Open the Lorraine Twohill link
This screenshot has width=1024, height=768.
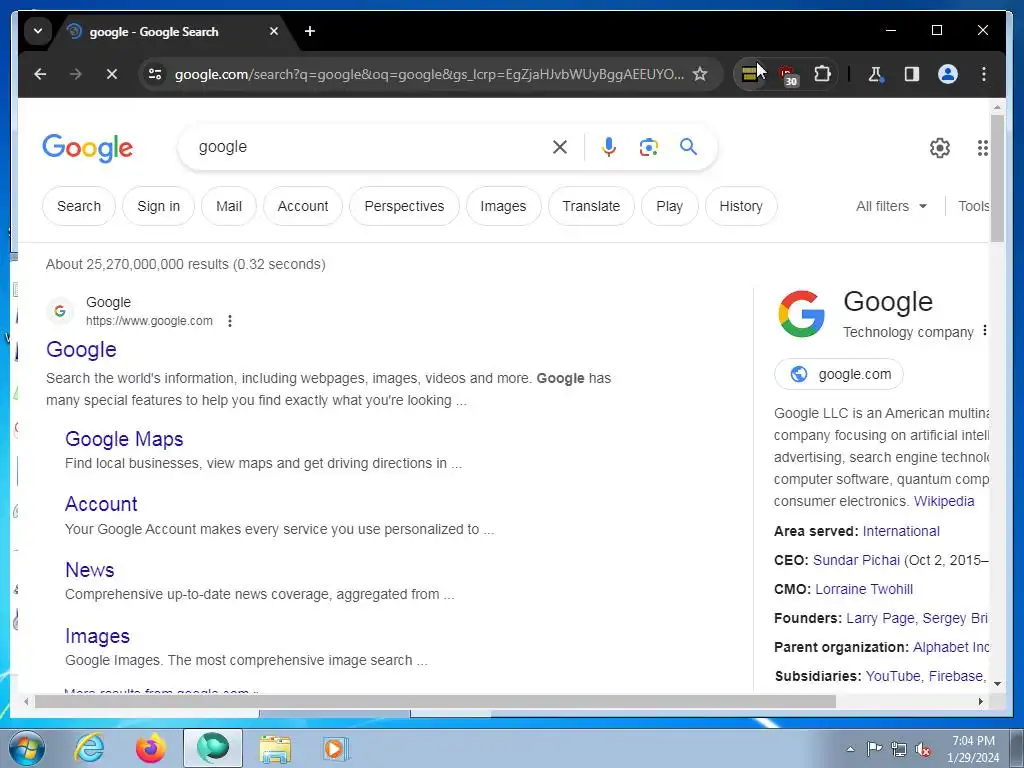[x=864, y=589]
